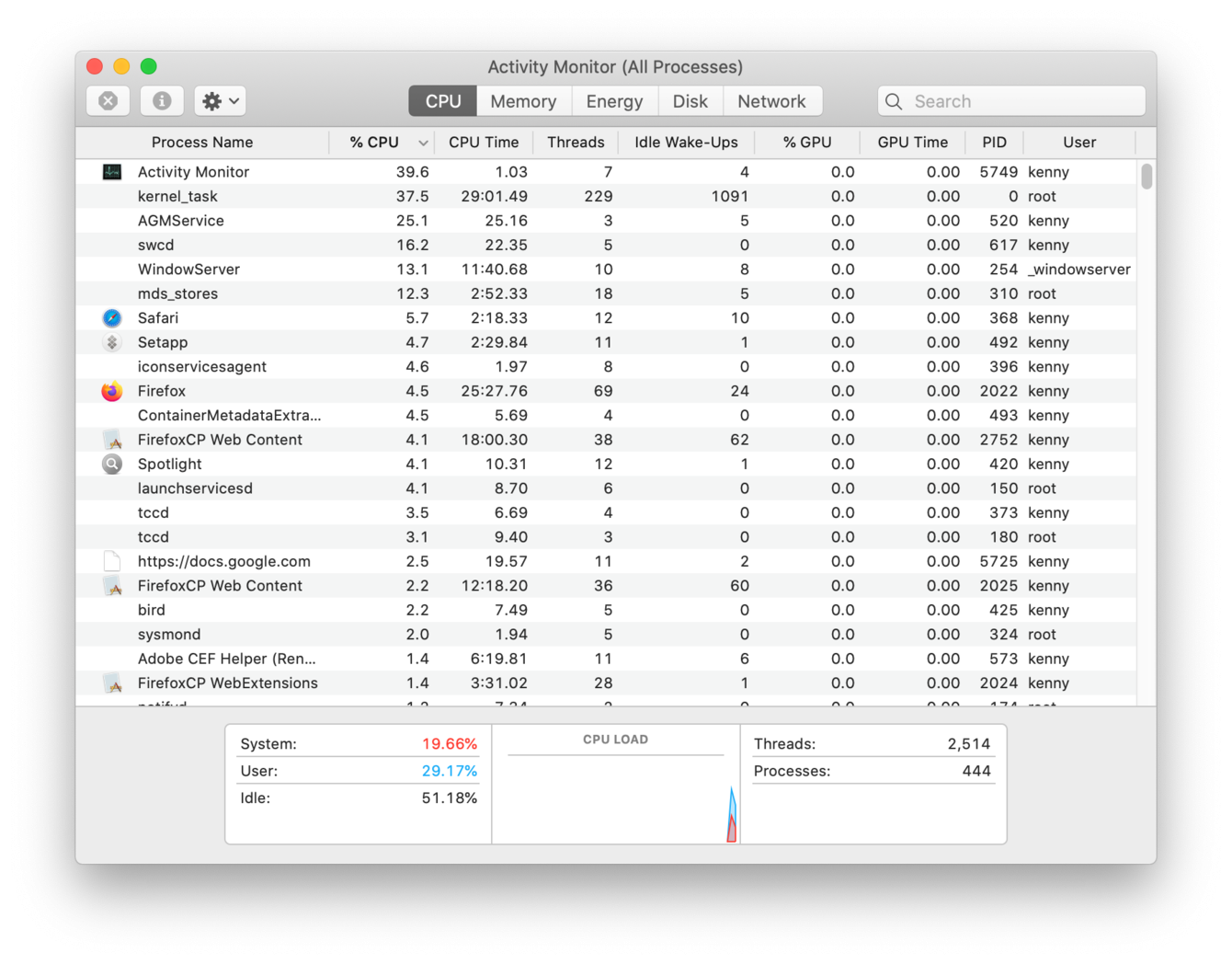Sort by Idle Wake-Ups column header

click(x=686, y=143)
